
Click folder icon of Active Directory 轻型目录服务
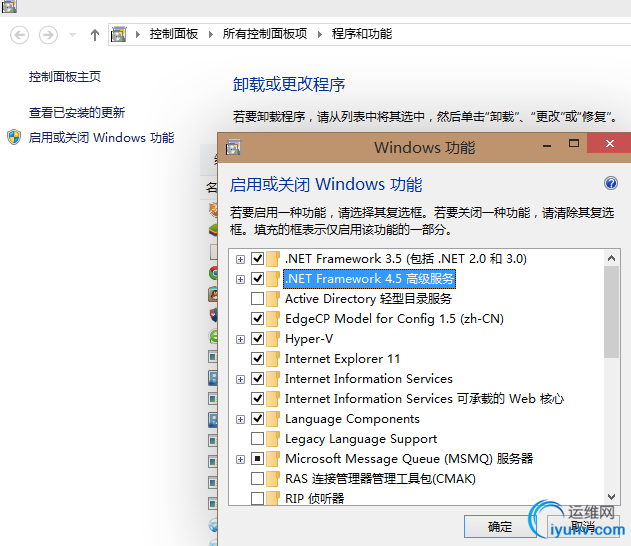273,299
